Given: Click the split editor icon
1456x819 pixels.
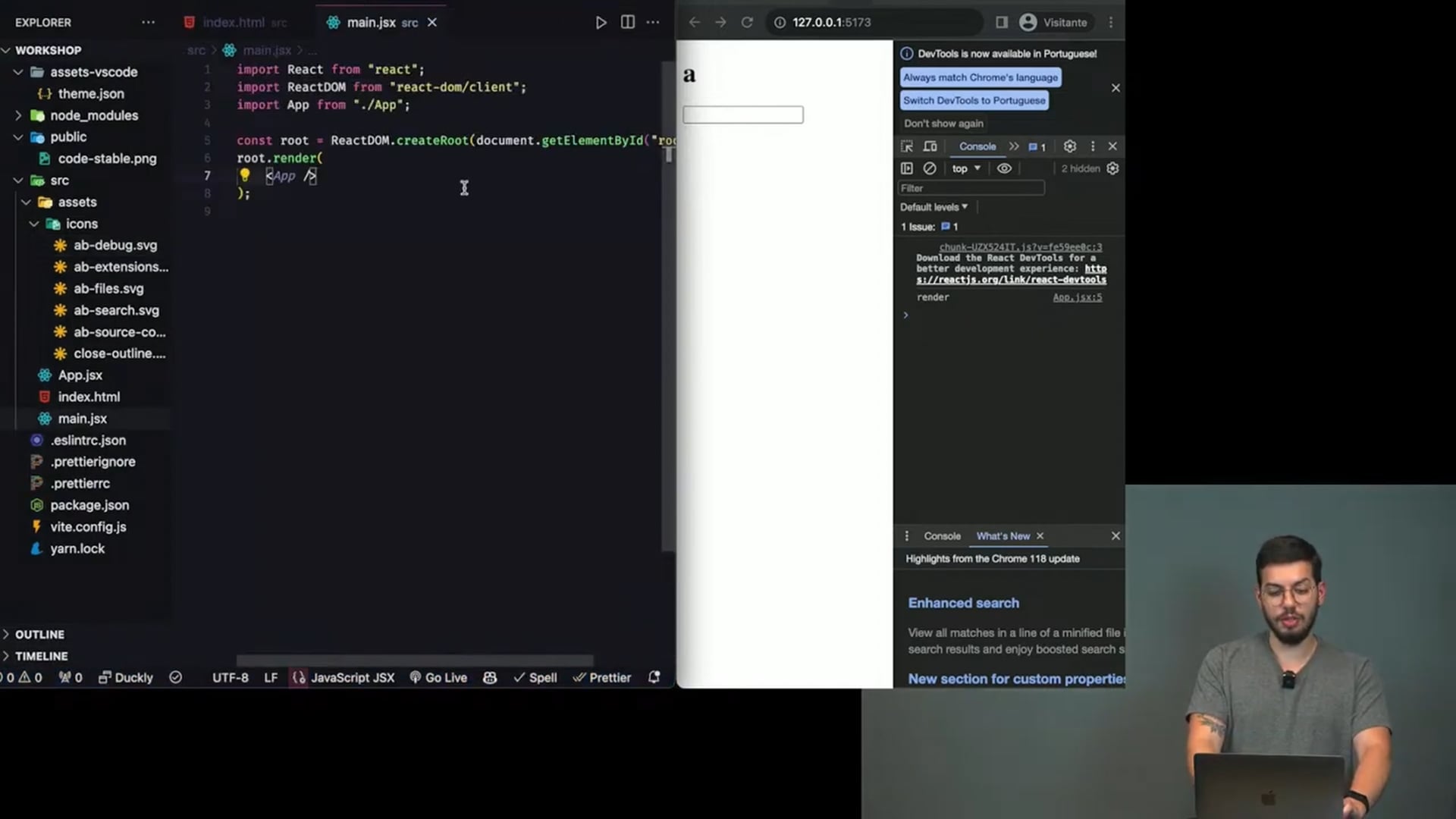Looking at the screenshot, I should tap(627, 23).
